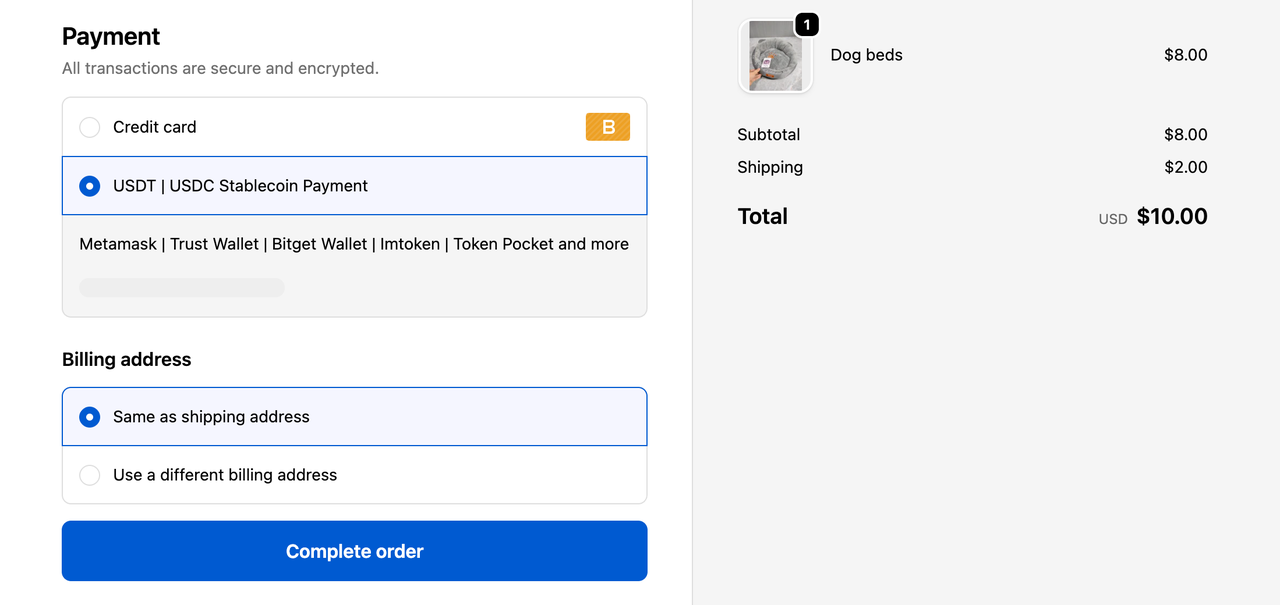
Task: Select the Credit card payment option
Action: click(x=90, y=127)
